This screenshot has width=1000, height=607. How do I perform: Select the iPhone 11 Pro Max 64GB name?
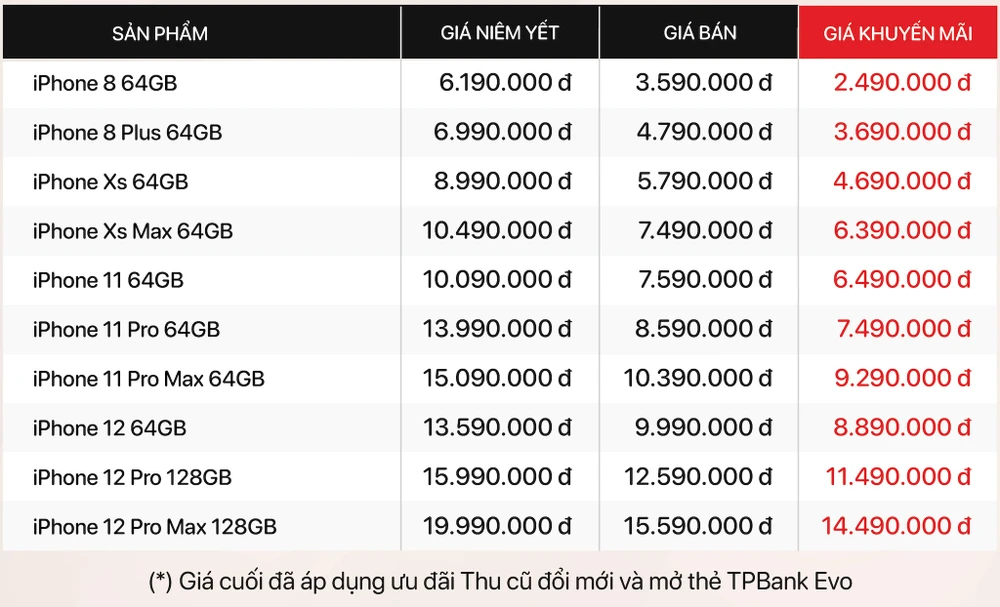click(x=148, y=379)
